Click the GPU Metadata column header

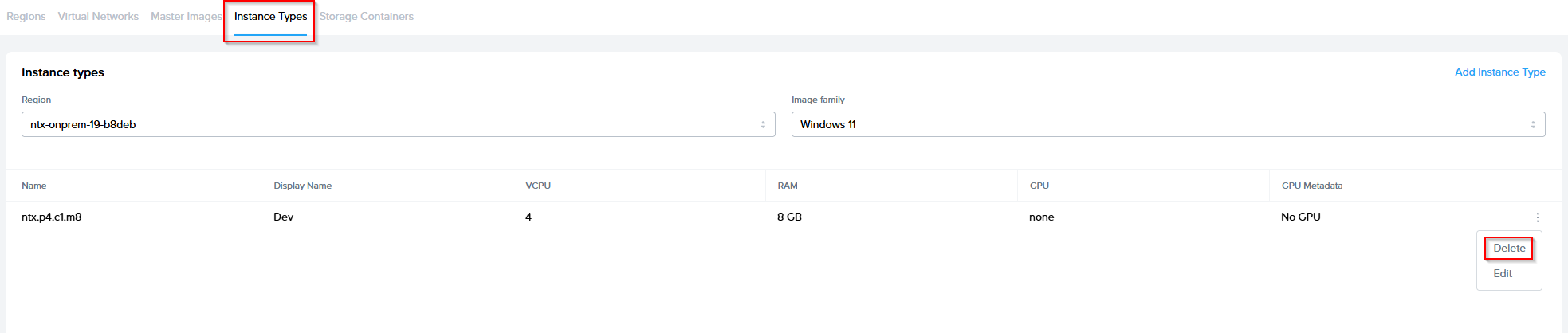[x=1311, y=186]
